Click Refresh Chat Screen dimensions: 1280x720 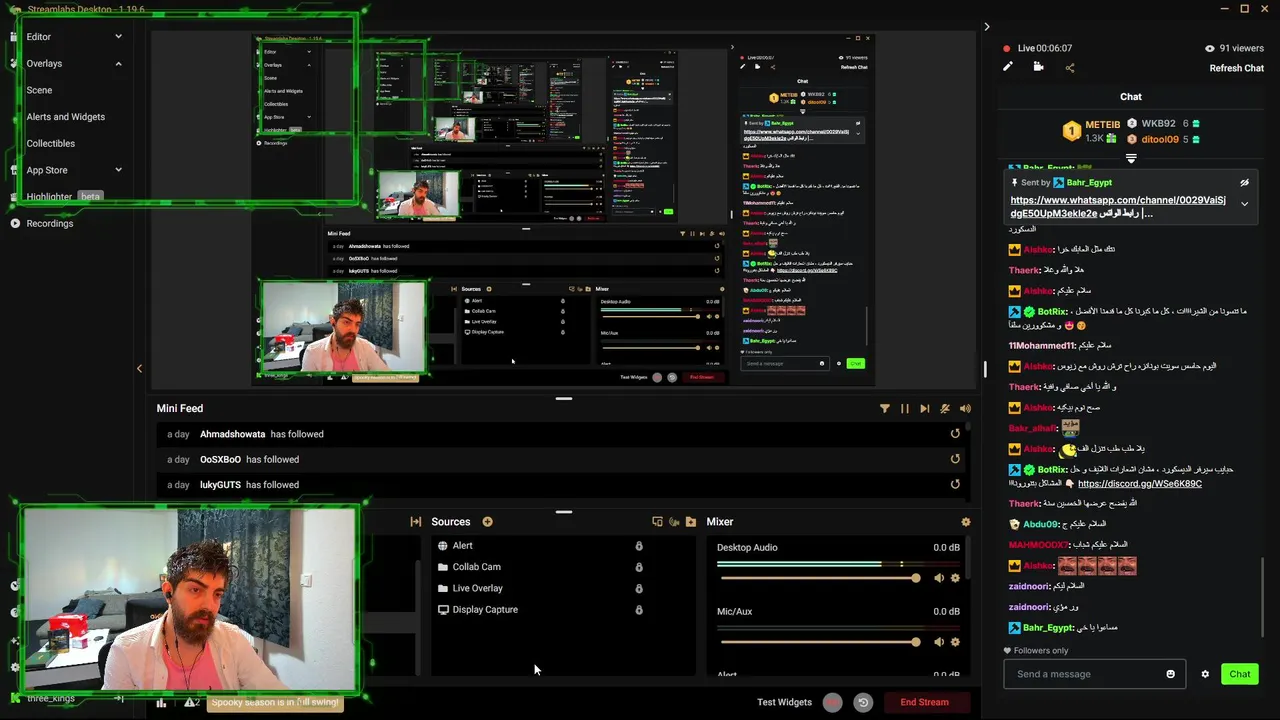[1237, 68]
